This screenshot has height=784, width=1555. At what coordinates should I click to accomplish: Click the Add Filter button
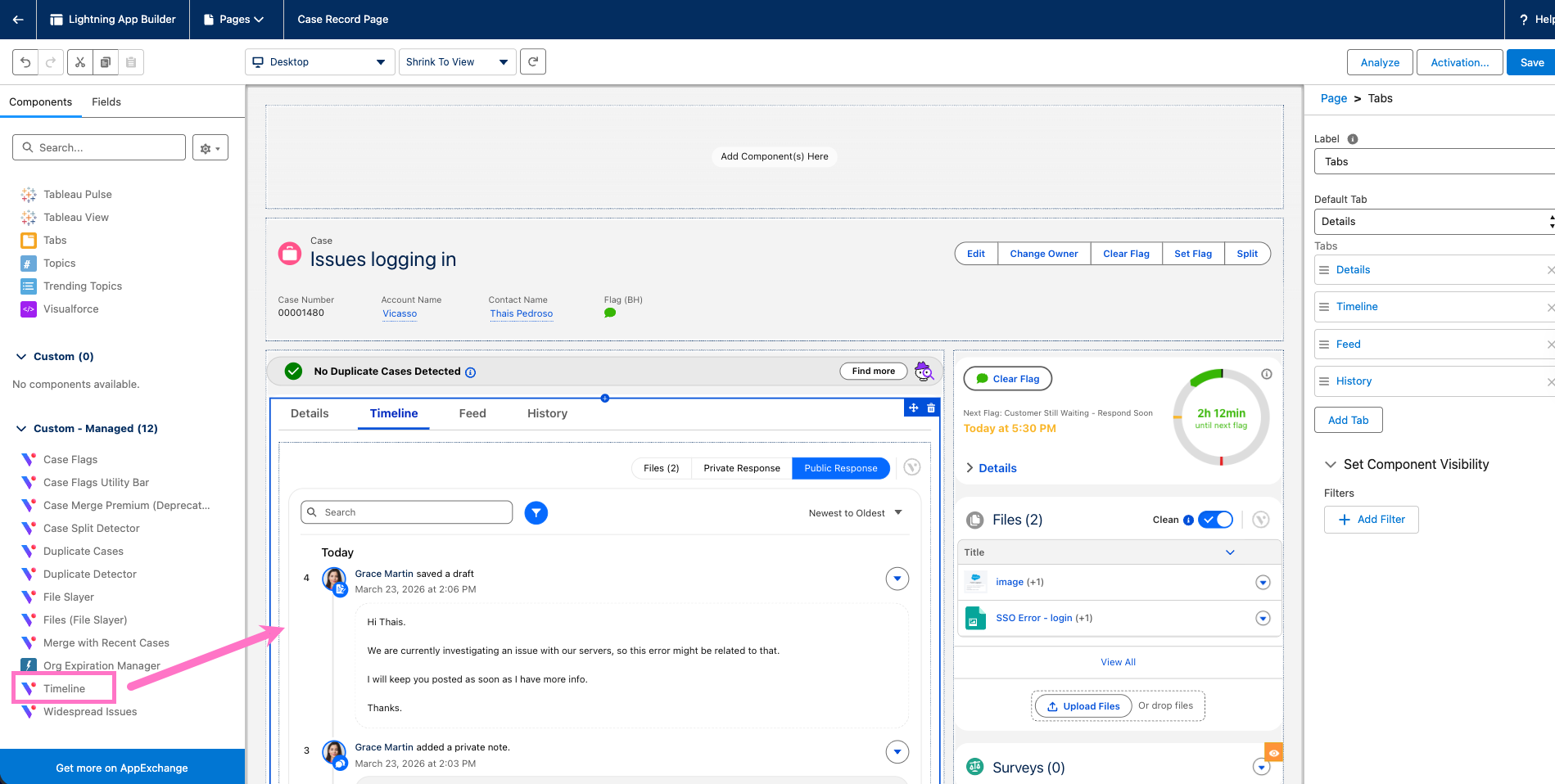[1372, 520]
